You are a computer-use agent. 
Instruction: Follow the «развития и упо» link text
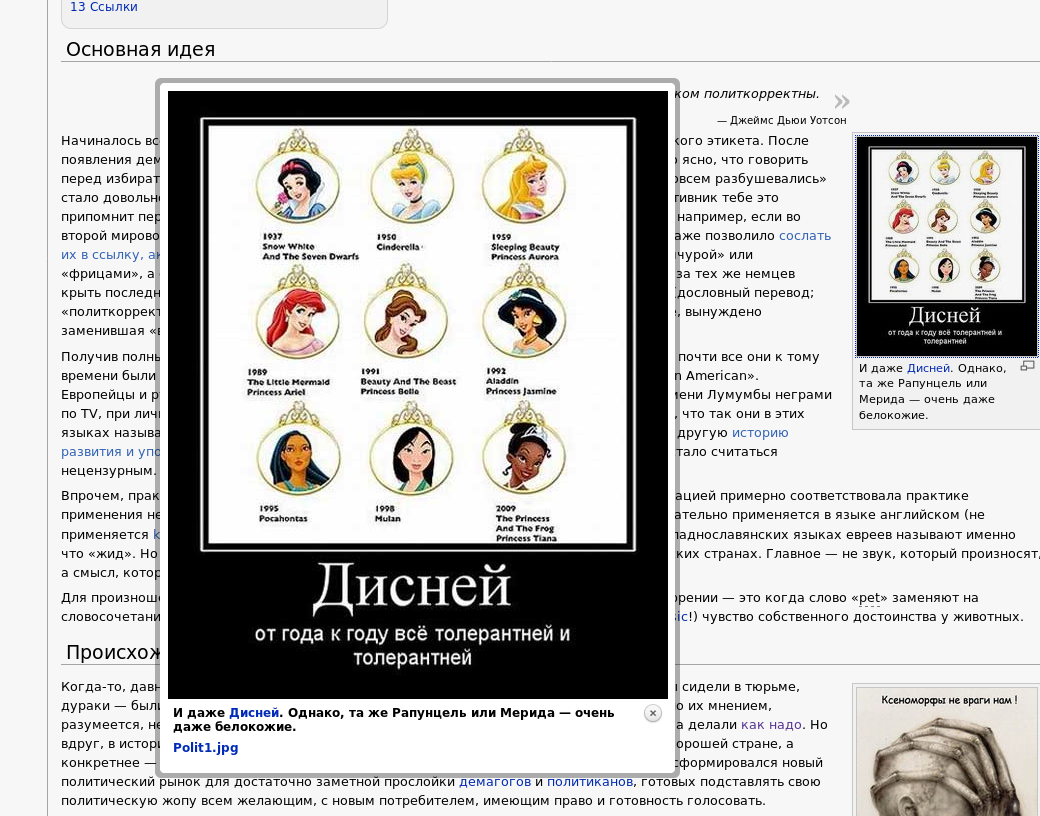pos(108,452)
